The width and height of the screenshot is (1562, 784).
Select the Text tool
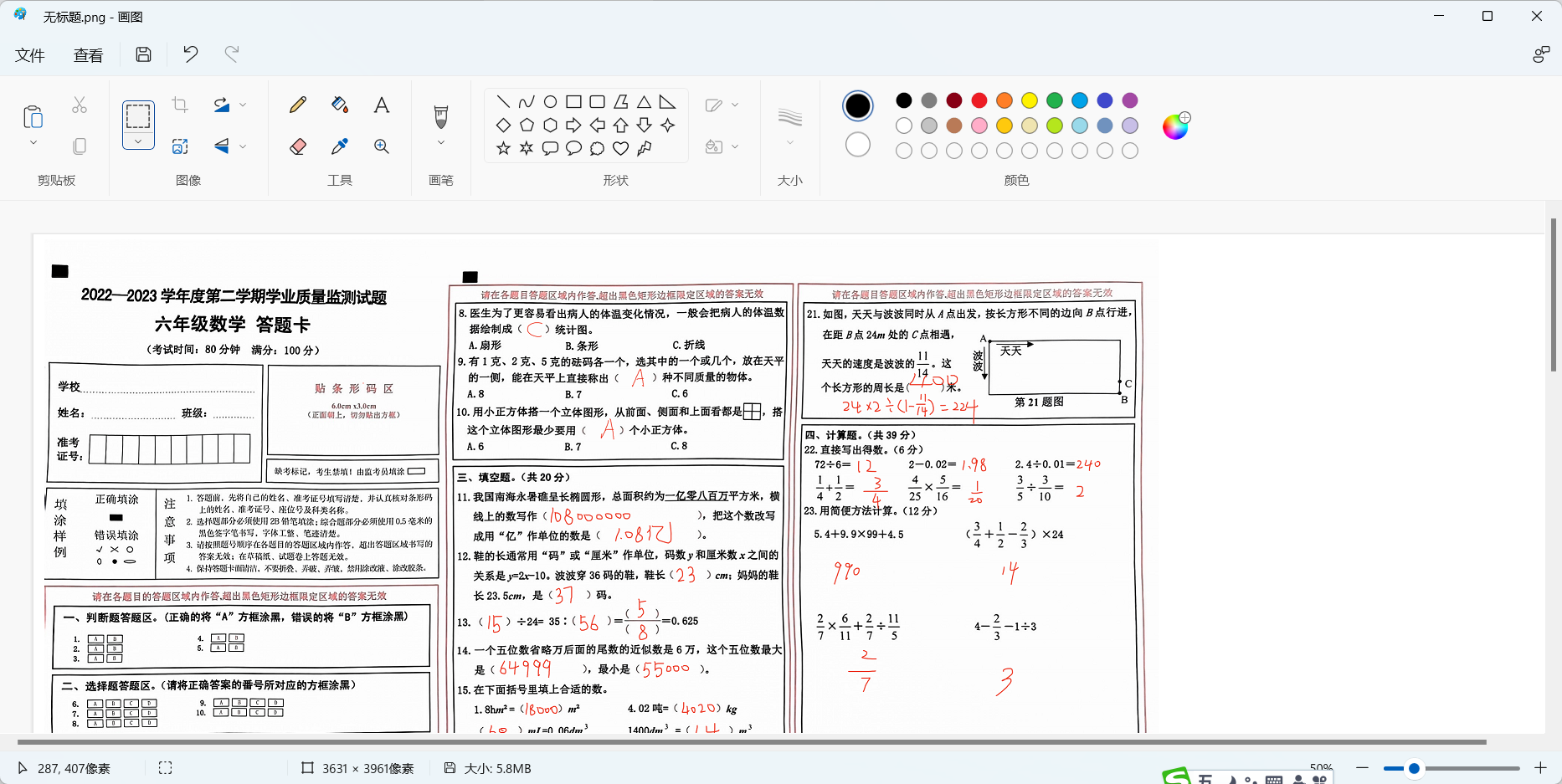point(381,105)
